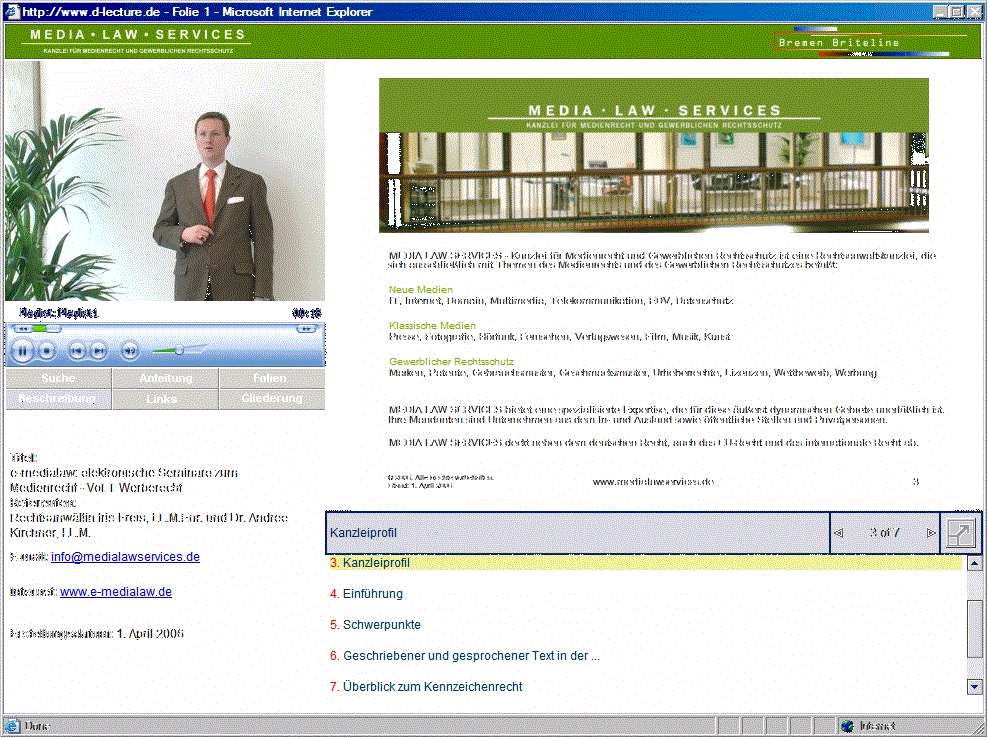
Task: Click the Internet Explorer title bar icon
Action: click(11, 11)
